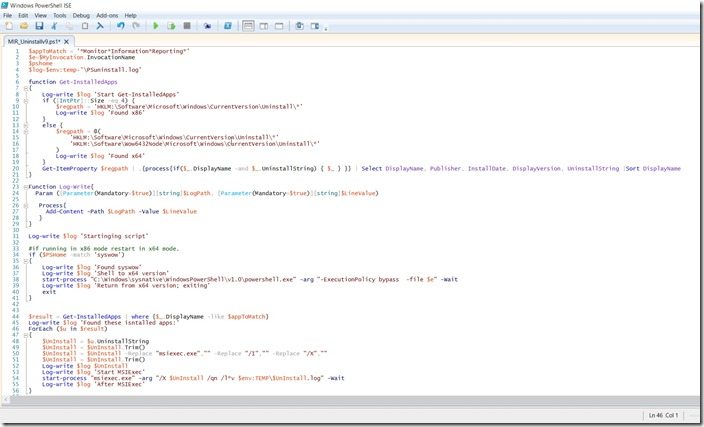Click the '#if running in x86 mode' comment

104,249
